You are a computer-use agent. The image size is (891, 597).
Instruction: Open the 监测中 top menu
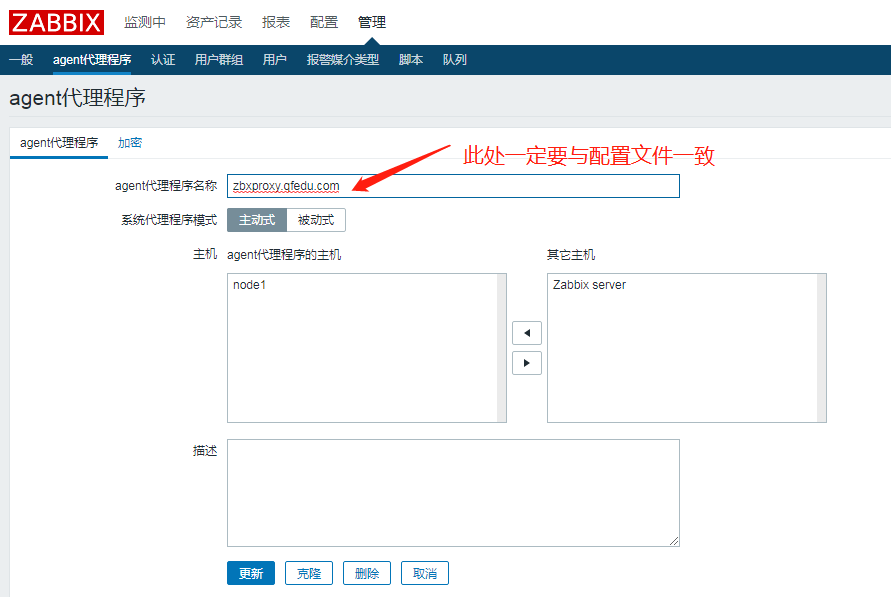145,22
